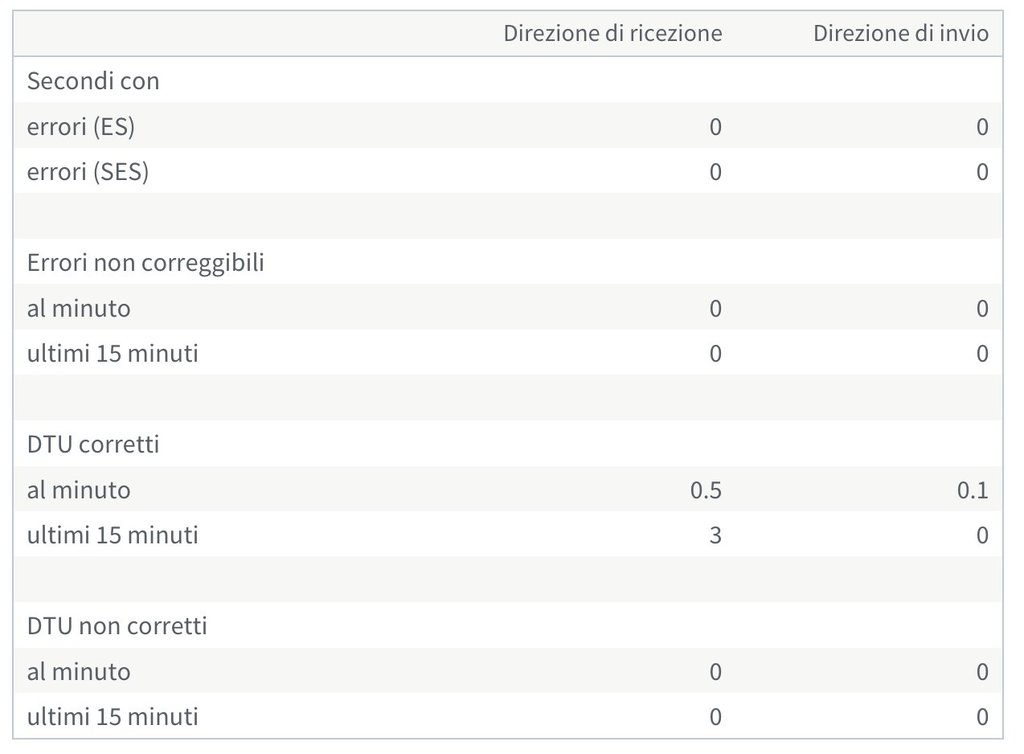This screenshot has width=1024, height=754.
Task: Click the value 3 in the ricezione column
Action: [714, 535]
